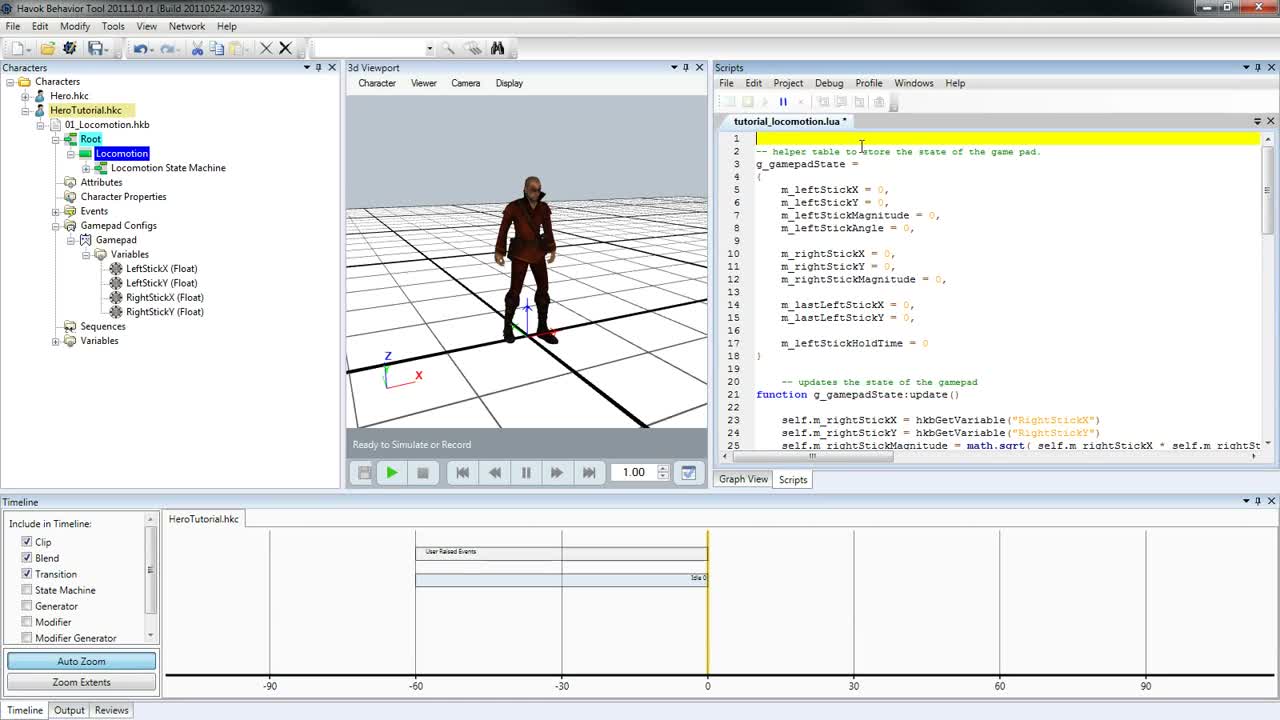This screenshot has height=720, width=1280.
Task: Enable the State Machine timeline checkbox
Action: click(x=27, y=590)
